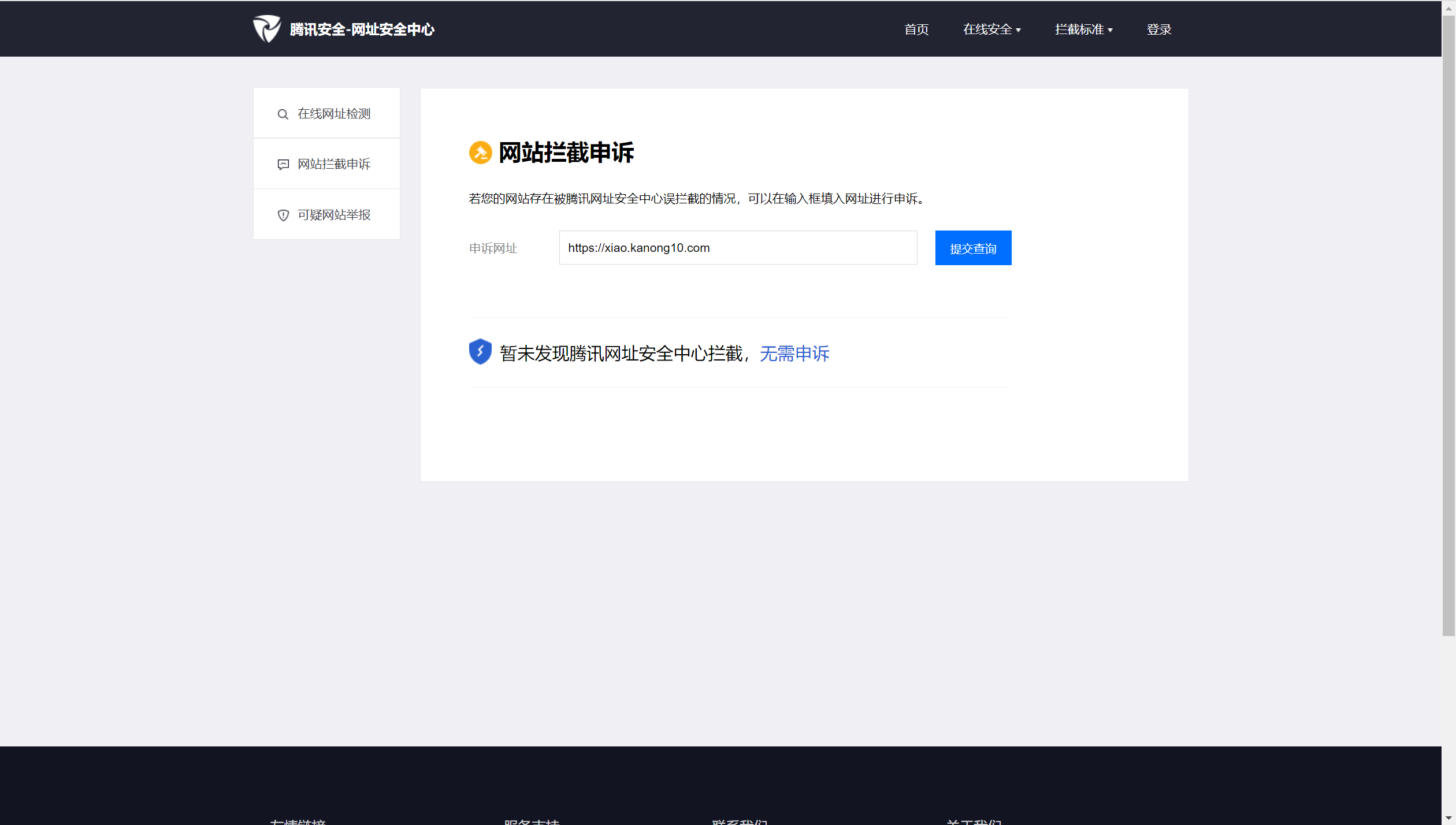Select 网站拦截申诉 in the sidebar
The width and height of the screenshot is (1456, 825).
(x=333, y=164)
